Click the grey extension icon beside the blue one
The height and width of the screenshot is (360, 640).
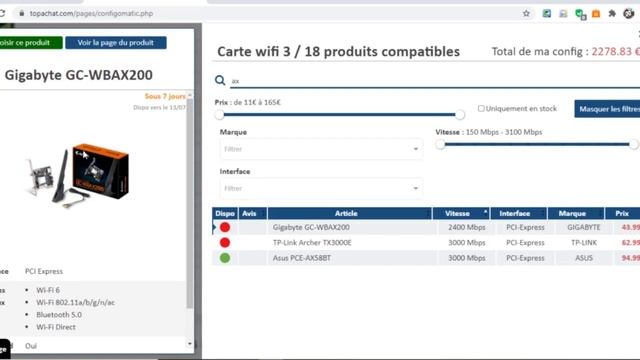[563, 13]
